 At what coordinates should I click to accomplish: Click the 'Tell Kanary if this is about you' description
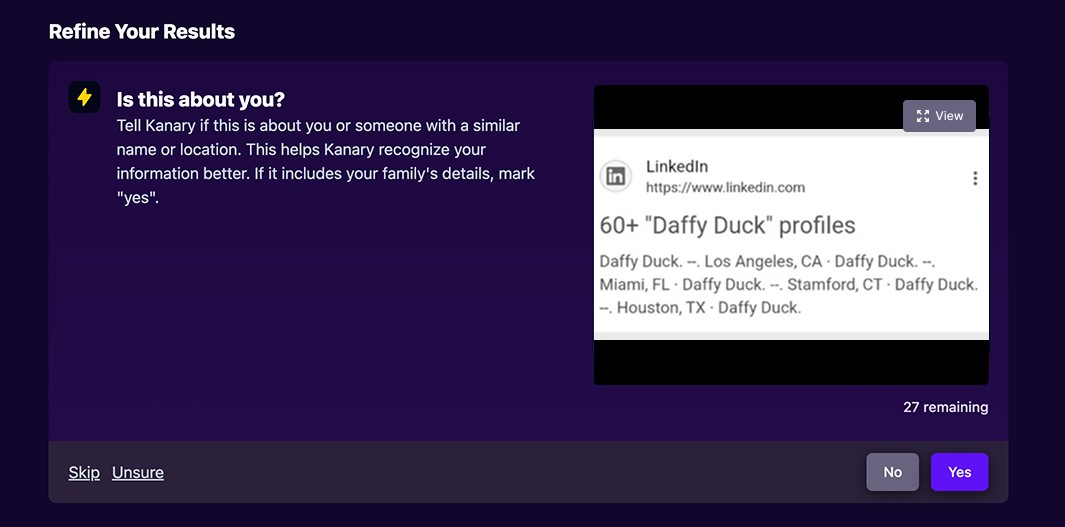pyautogui.click(x=326, y=163)
